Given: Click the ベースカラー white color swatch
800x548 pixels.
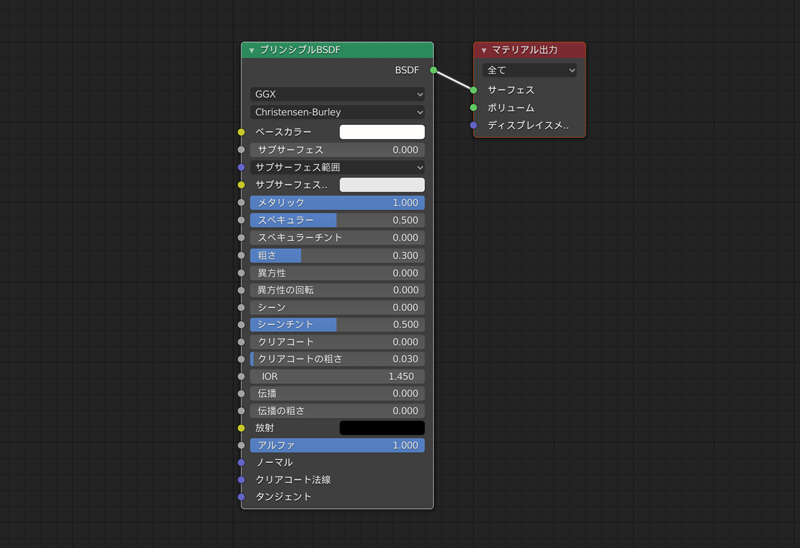Looking at the screenshot, I should 382,132.
